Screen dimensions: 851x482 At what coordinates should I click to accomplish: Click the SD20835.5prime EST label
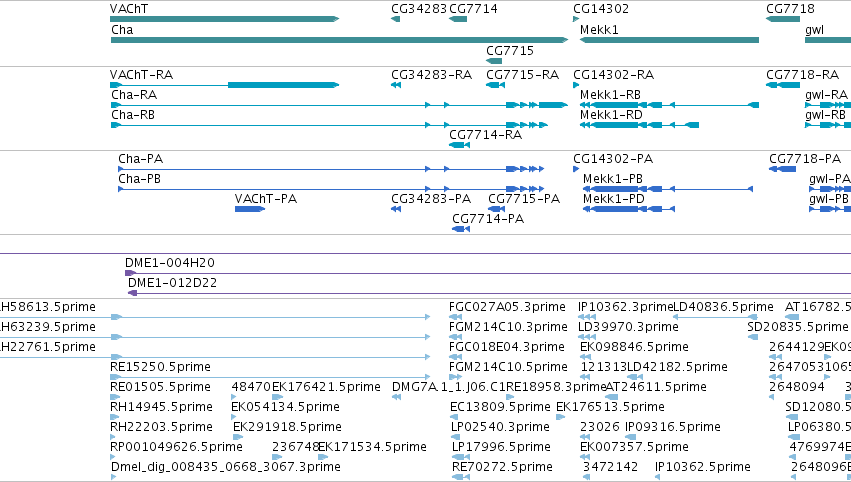click(x=797, y=327)
